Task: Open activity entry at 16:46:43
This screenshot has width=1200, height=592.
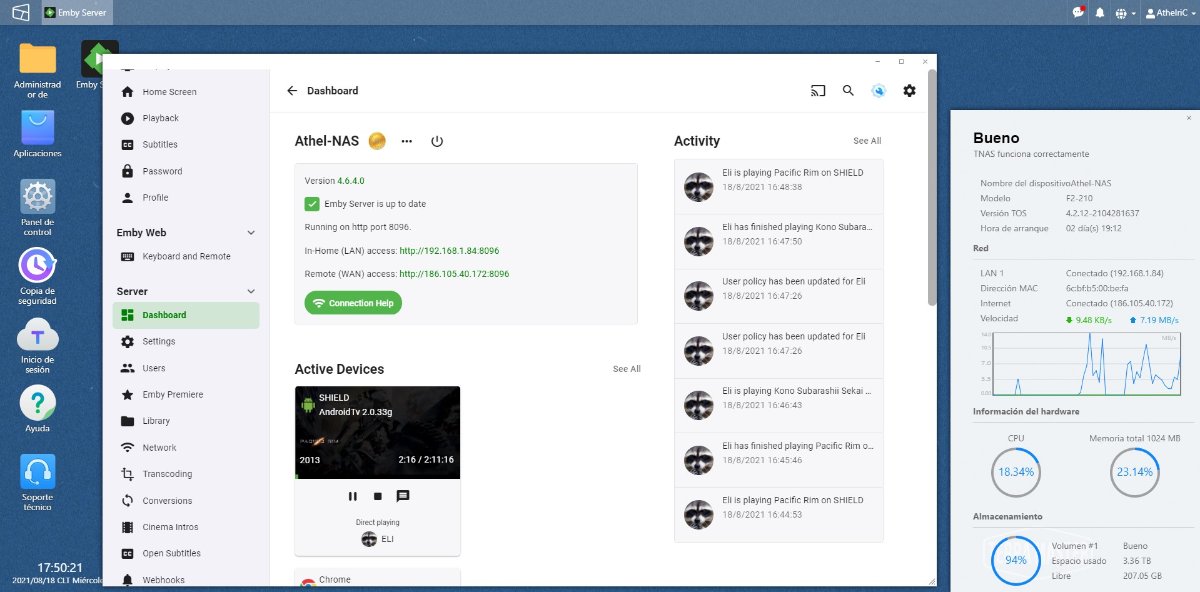Action: point(779,405)
